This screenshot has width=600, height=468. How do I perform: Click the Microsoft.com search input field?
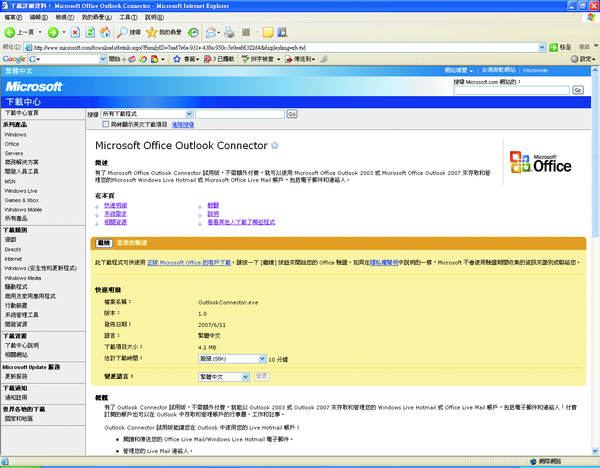click(512, 90)
